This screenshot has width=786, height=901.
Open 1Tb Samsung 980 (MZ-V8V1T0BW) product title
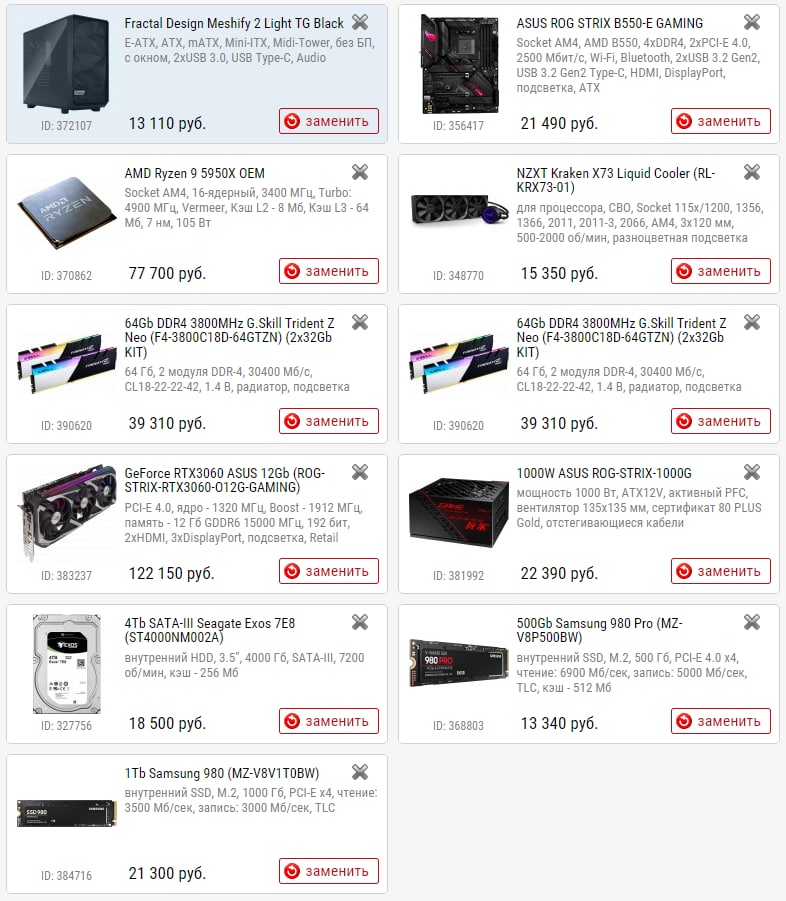pyautogui.click(x=222, y=773)
